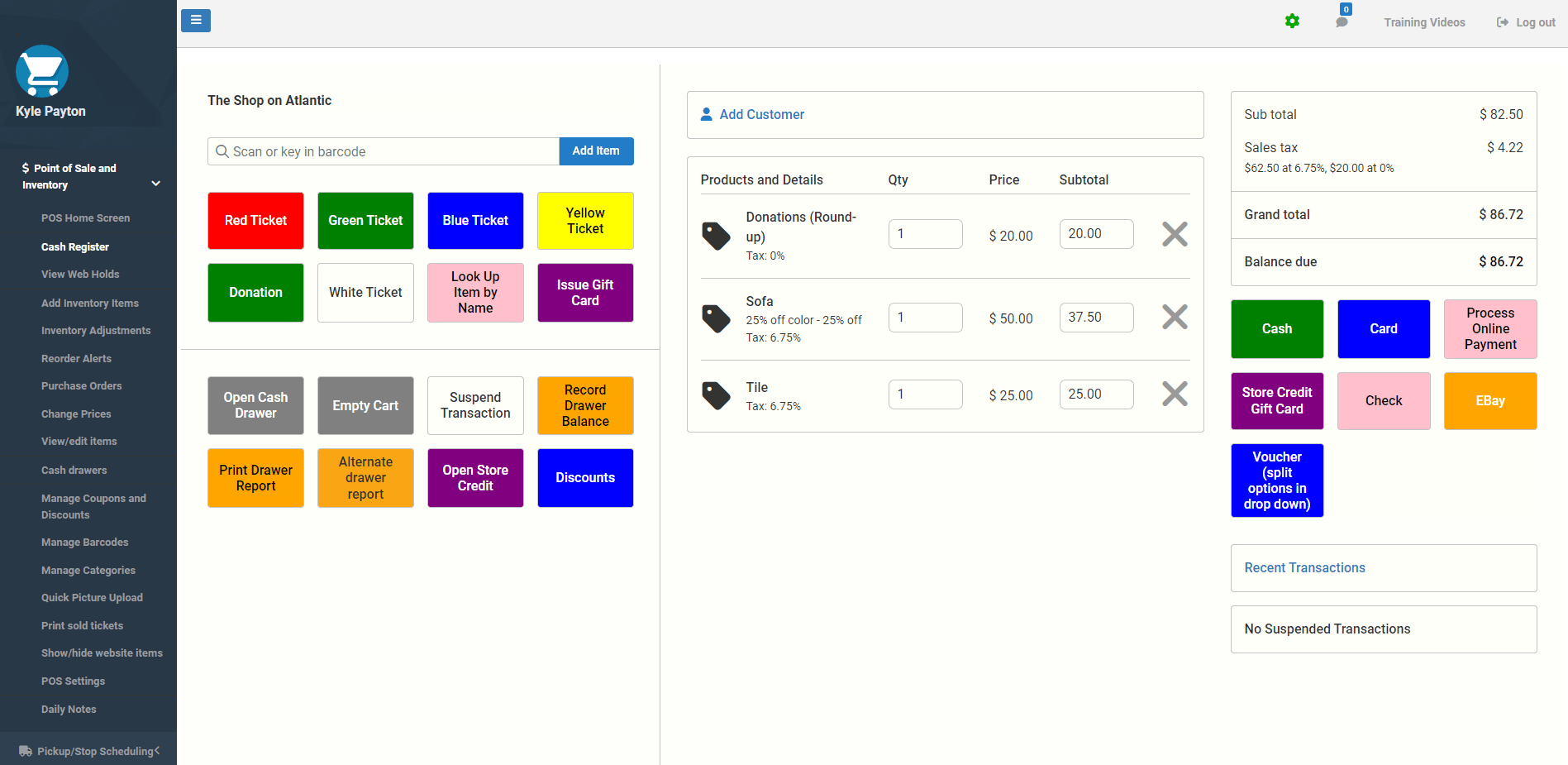Remove the Sofa line item
This screenshot has width=1568, height=765.
(x=1175, y=317)
